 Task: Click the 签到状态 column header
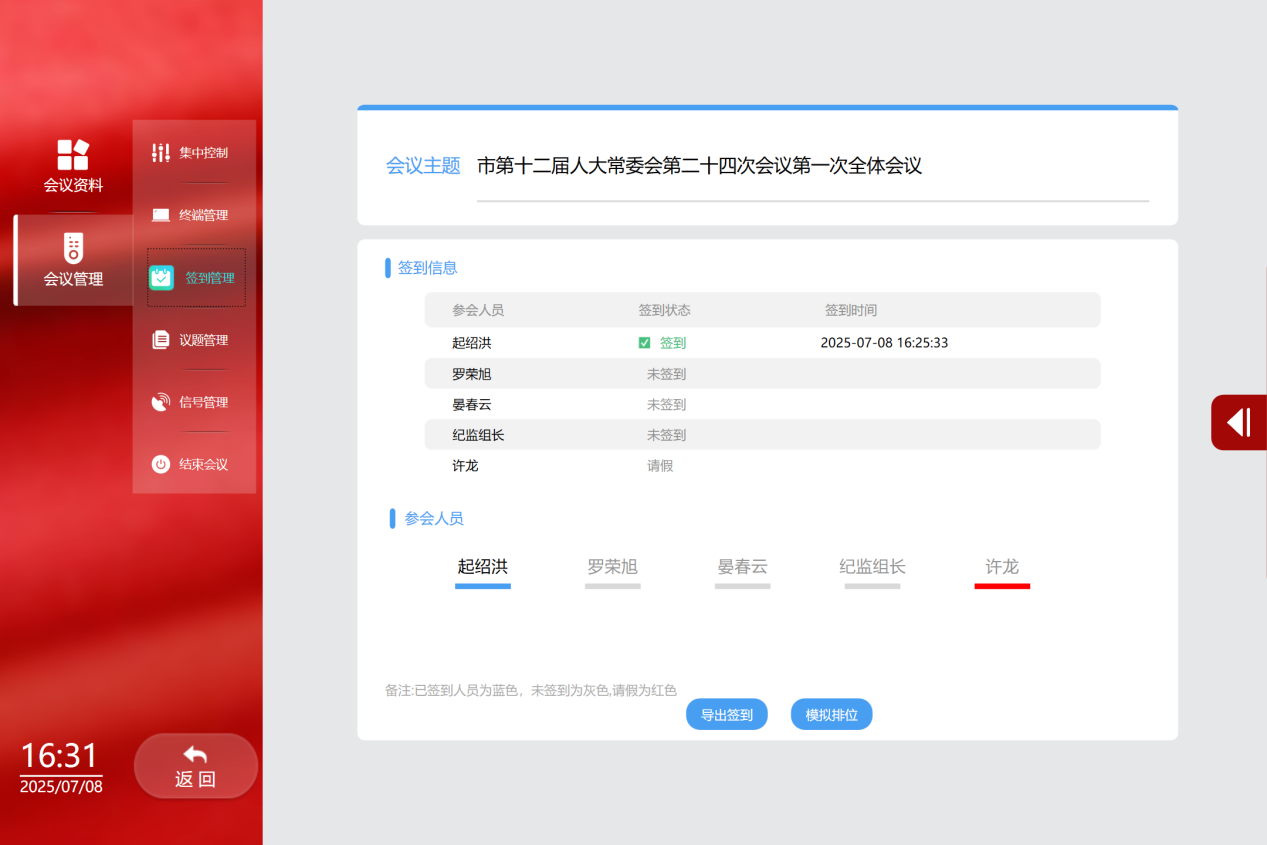[x=665, y=310]
